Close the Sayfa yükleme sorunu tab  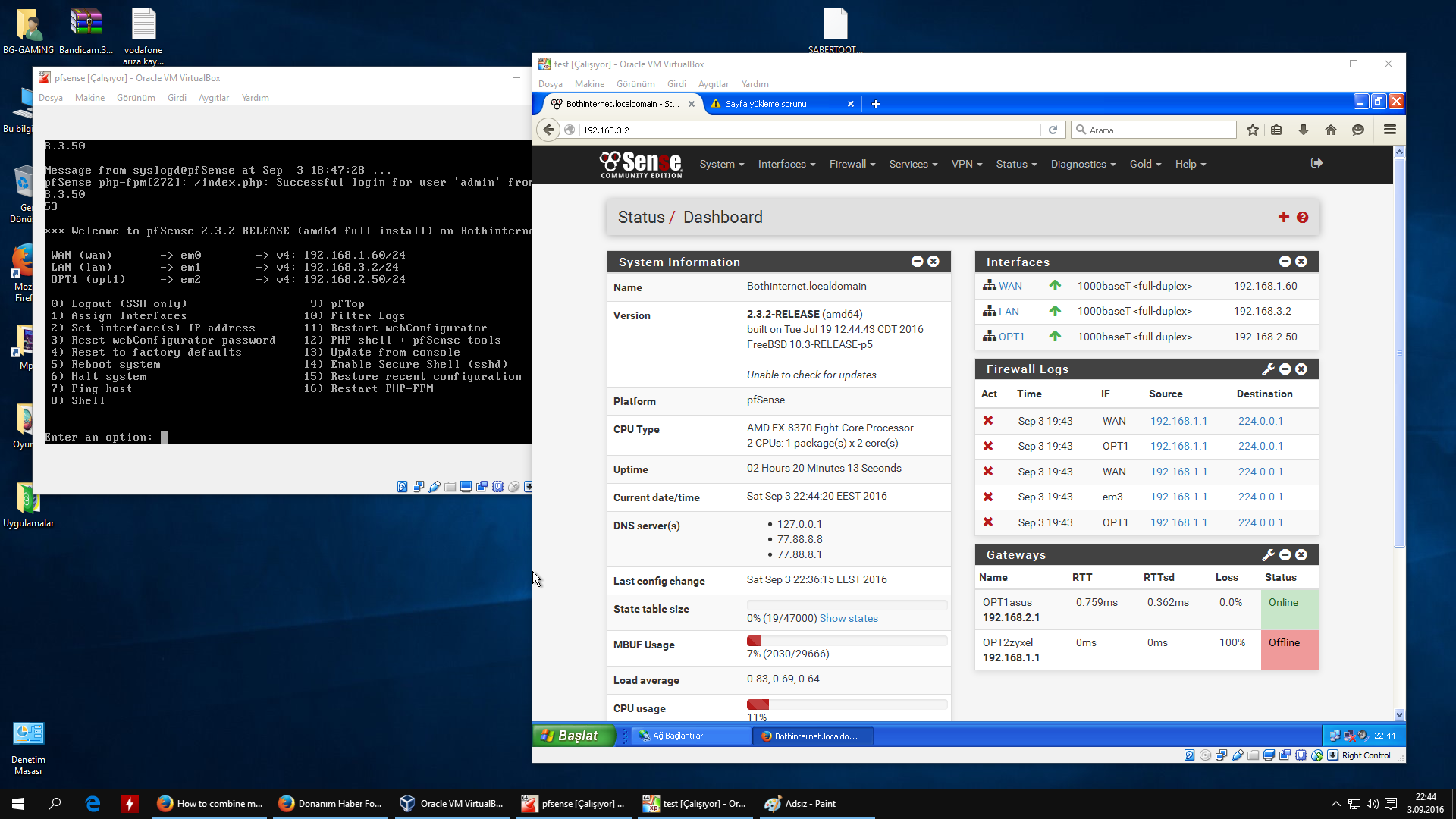tap(850, 104)
